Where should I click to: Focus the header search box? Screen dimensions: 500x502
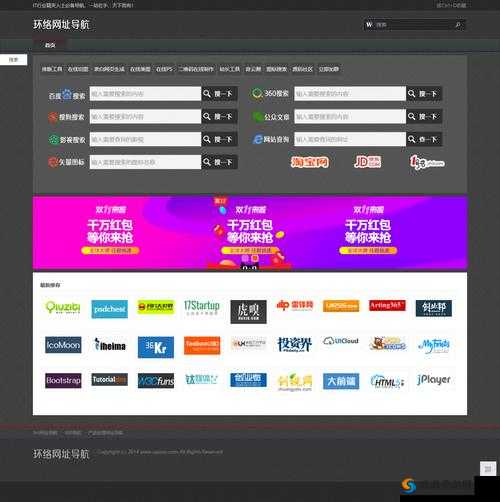pos(414,25)
